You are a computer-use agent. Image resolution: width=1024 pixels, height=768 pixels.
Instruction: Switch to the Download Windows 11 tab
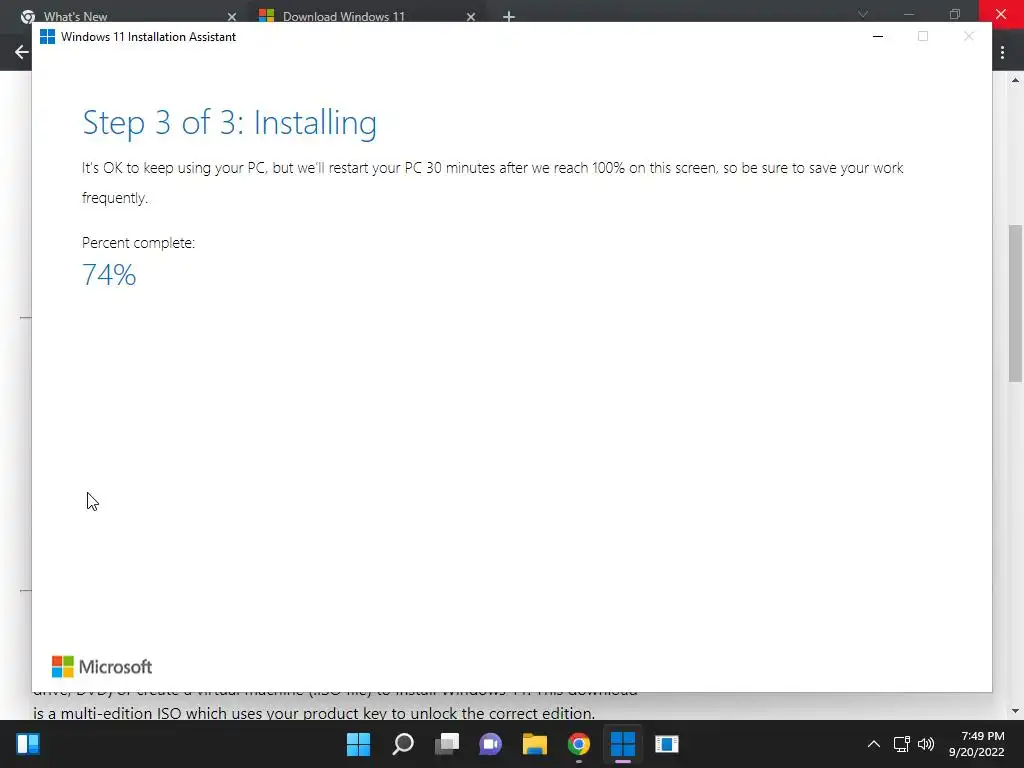344,16
